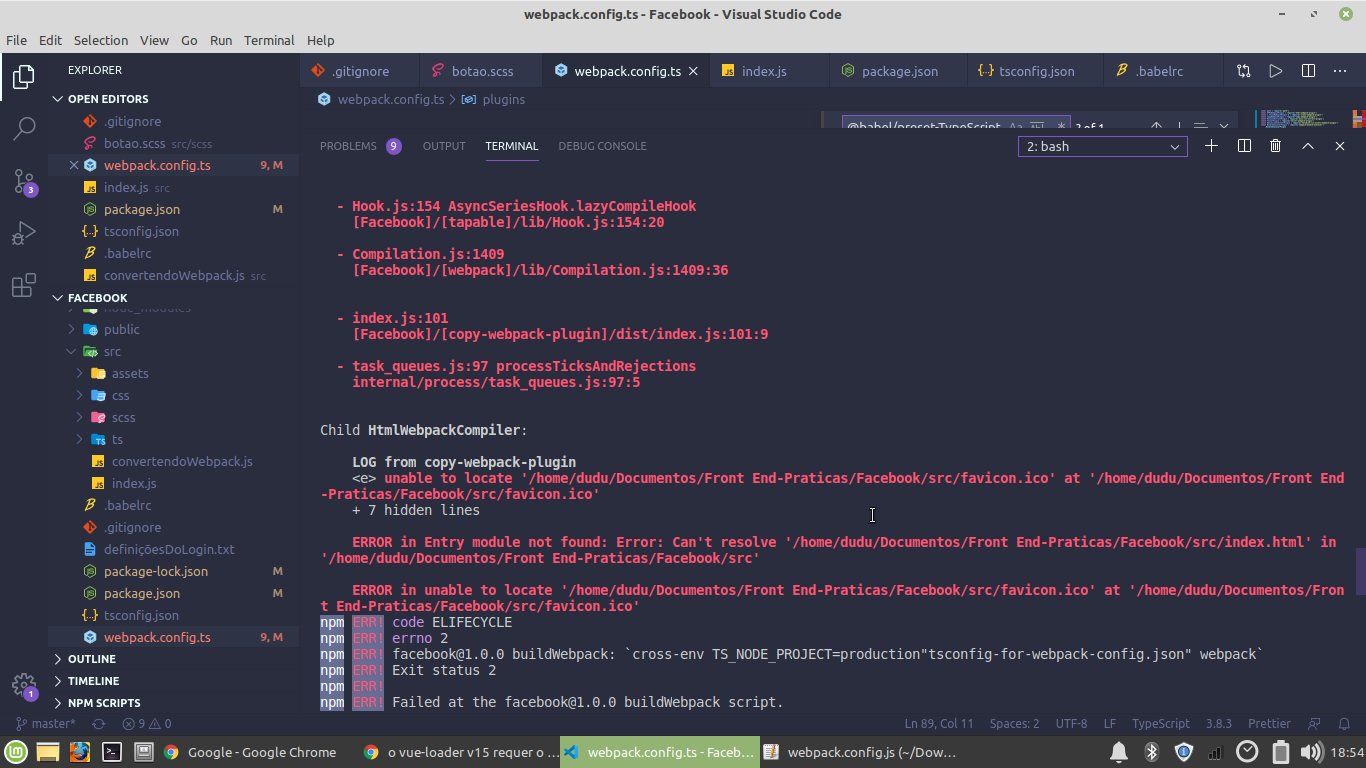Open definiçõesDoLogin.txt in the file tree
The width and height of the screenshot is (1366, 768).
click(x=173, y=549)
